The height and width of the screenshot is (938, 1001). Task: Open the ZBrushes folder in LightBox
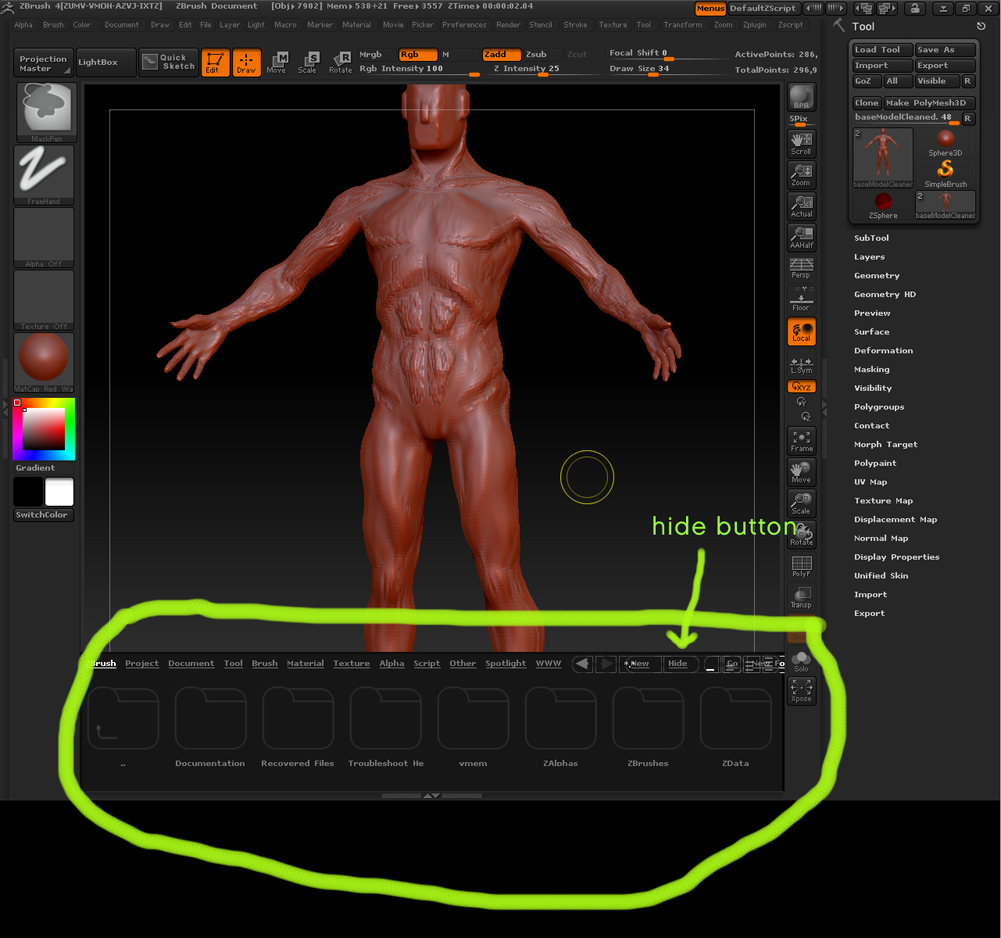coord(648,728)
